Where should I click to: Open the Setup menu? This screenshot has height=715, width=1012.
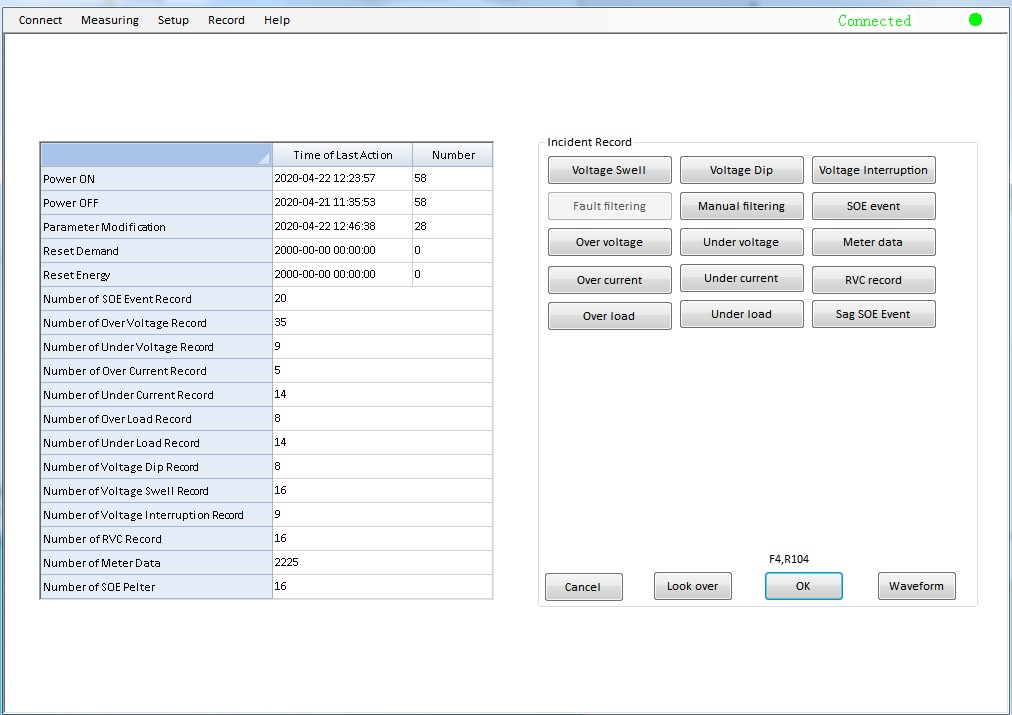pos(173,20)
